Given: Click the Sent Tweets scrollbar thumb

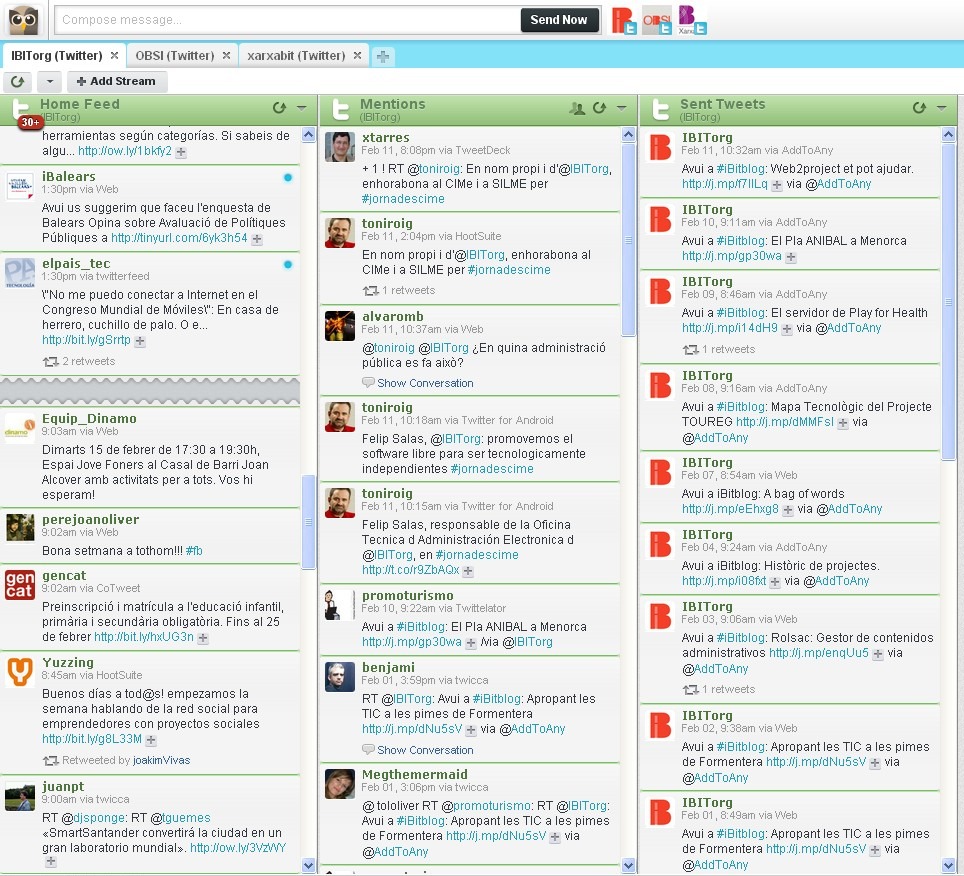Looking at the screenshot, I should (948, 301).
